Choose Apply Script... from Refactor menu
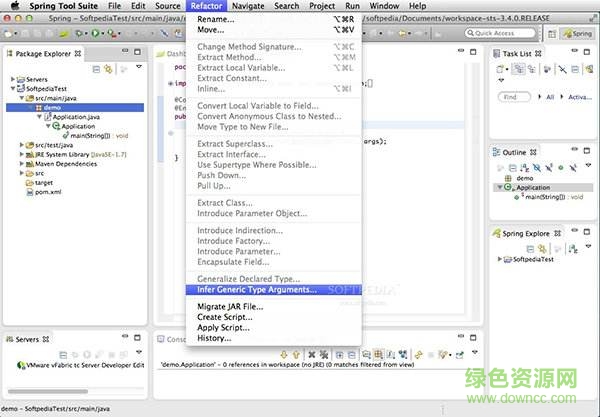The height and width of the screenshot is (417, 600). click(274, 327)
